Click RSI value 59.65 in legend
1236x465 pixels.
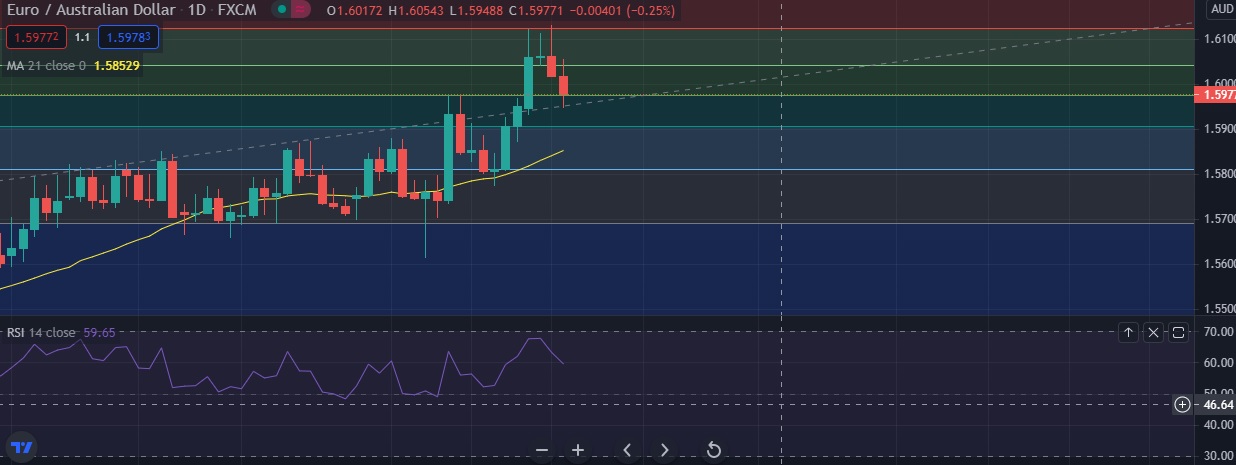tap(98, 332)
